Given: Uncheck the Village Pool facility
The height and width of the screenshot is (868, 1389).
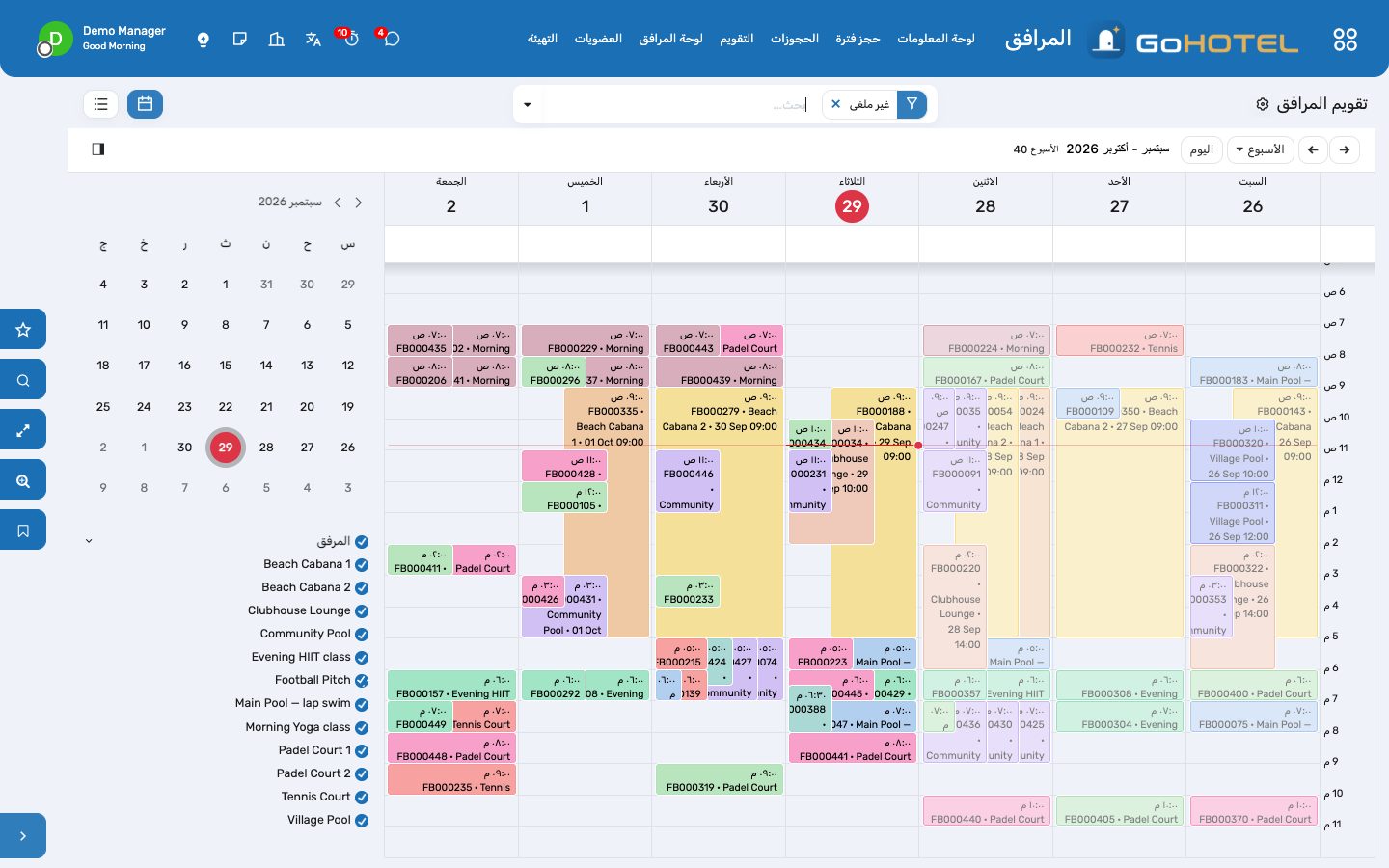Looking at the screenshot, I should coord(362,821).
